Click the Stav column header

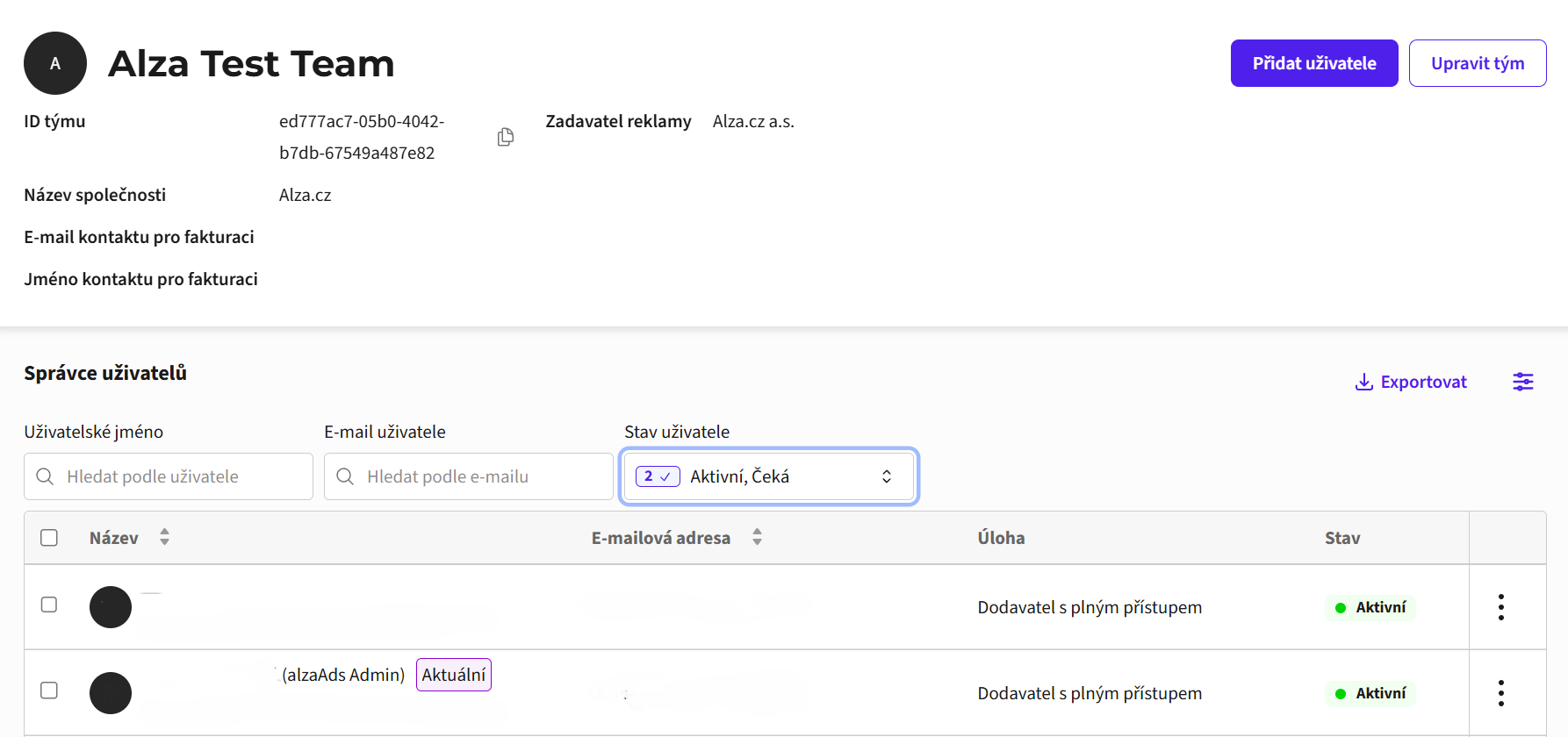[x=1342, y=538]
